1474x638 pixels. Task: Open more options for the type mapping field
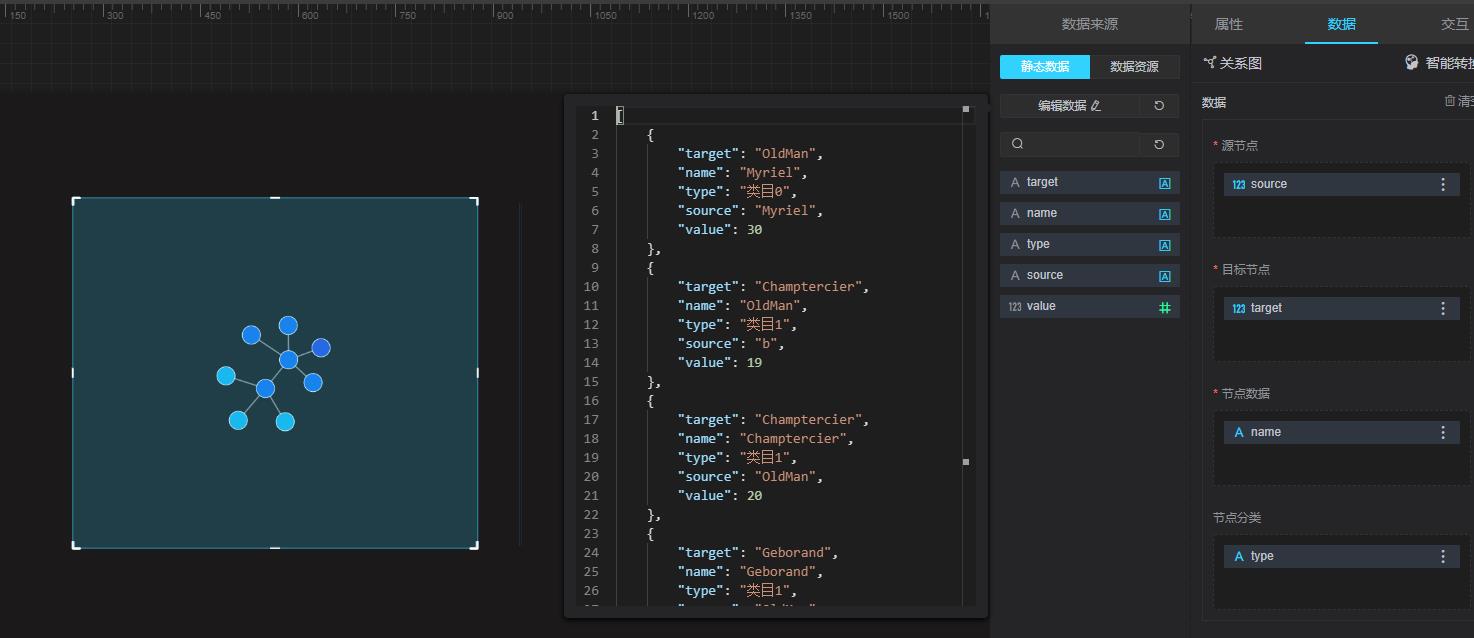[x=1443, y=557]
